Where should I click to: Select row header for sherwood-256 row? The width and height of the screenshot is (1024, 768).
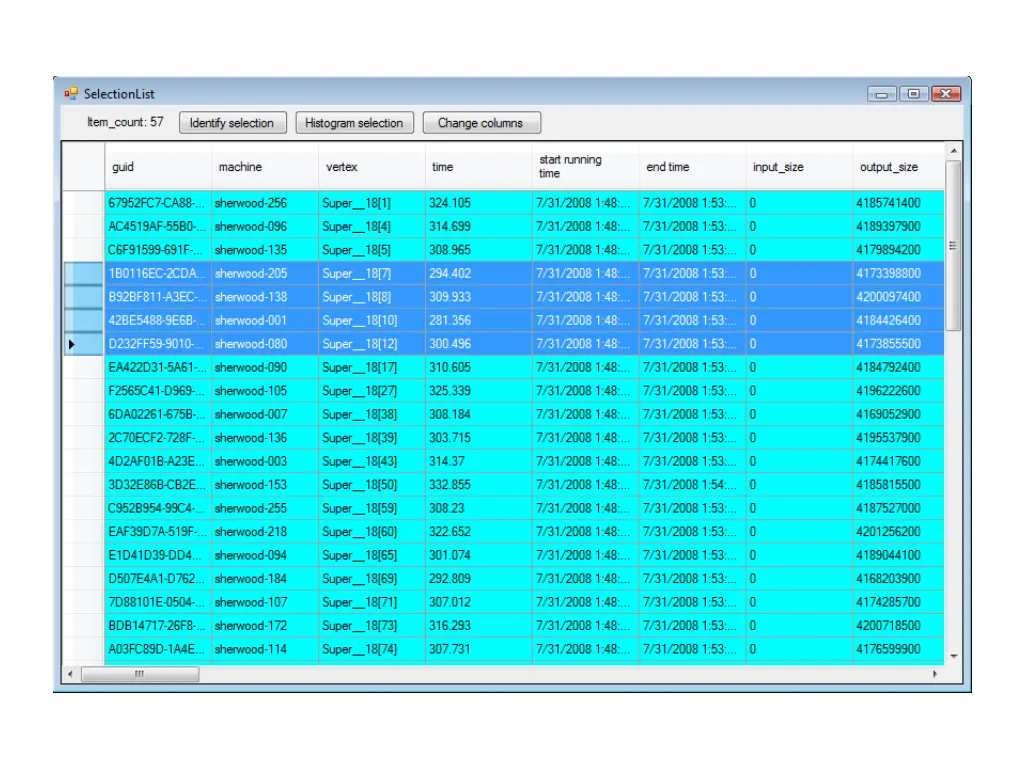[x=84, y=203]
